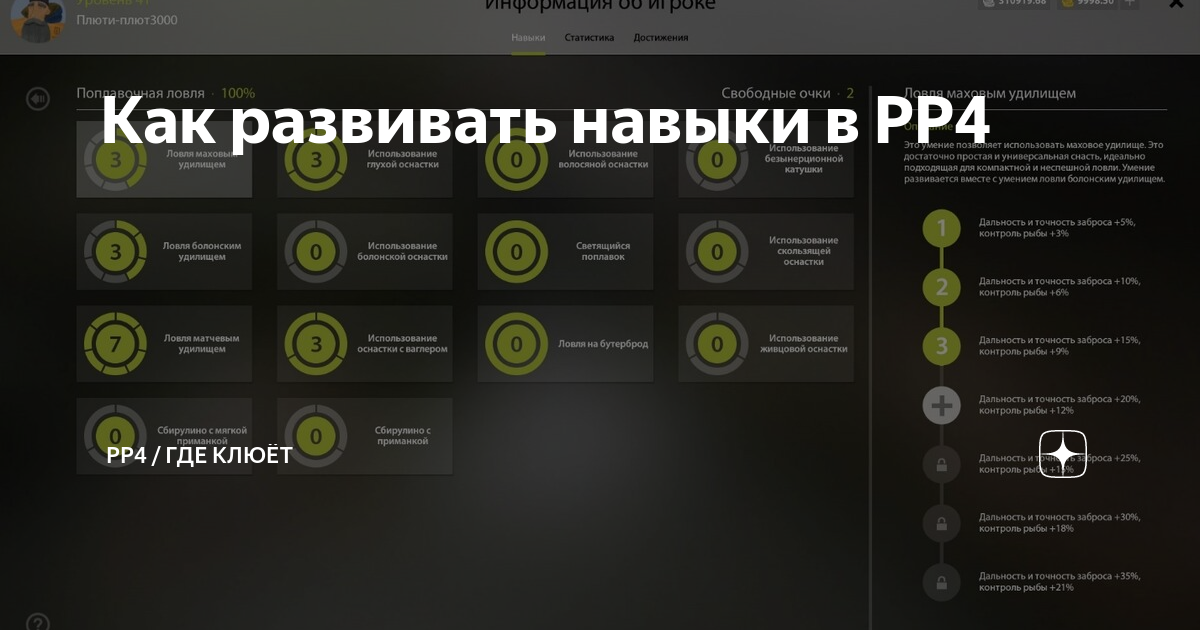Screen dimensions: 1200x630
Task: Select the Сбирулино с мягкой приманкой skill
Action: click(x=164, y=436)
